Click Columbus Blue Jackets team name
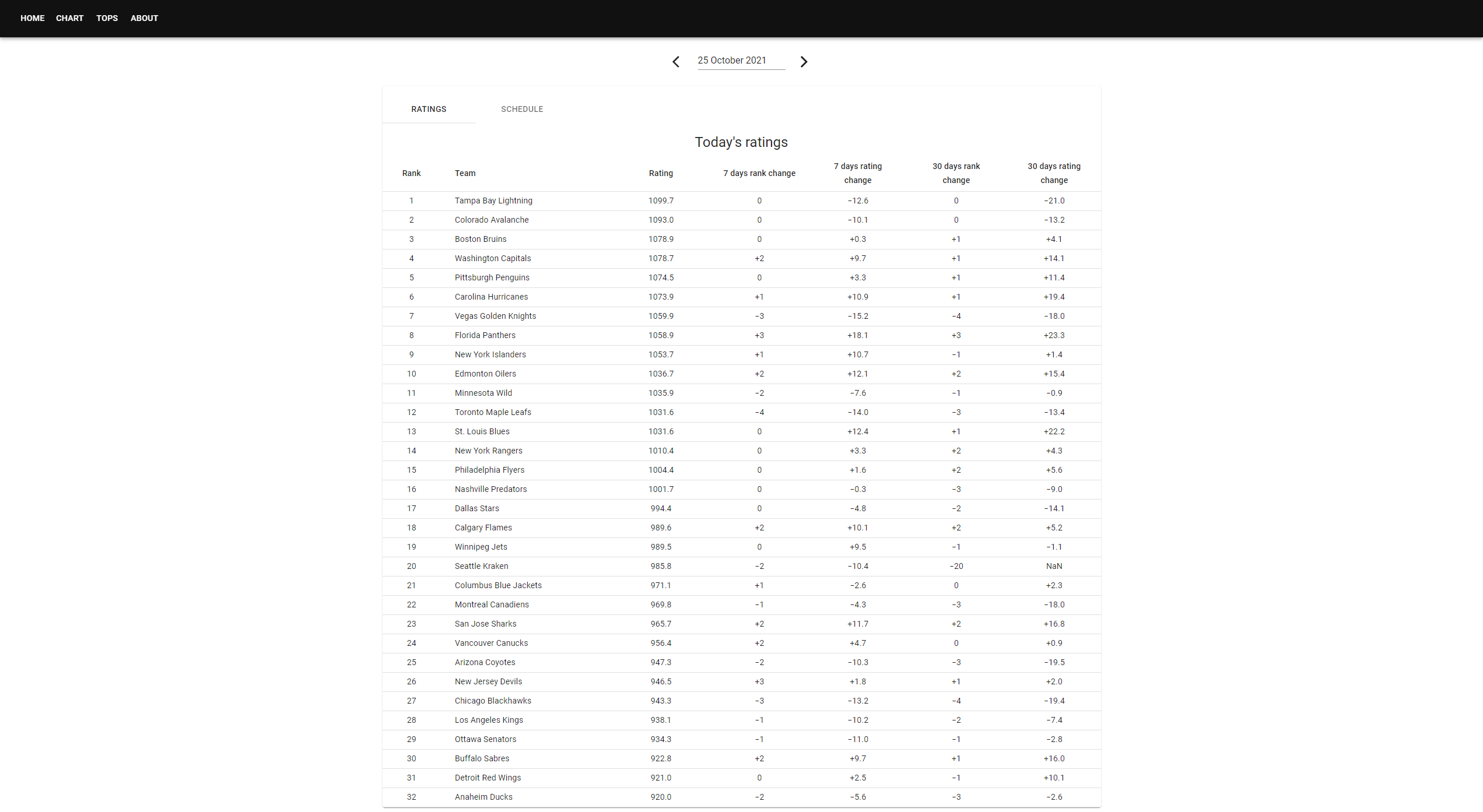1483x812 pixels. 498,585
